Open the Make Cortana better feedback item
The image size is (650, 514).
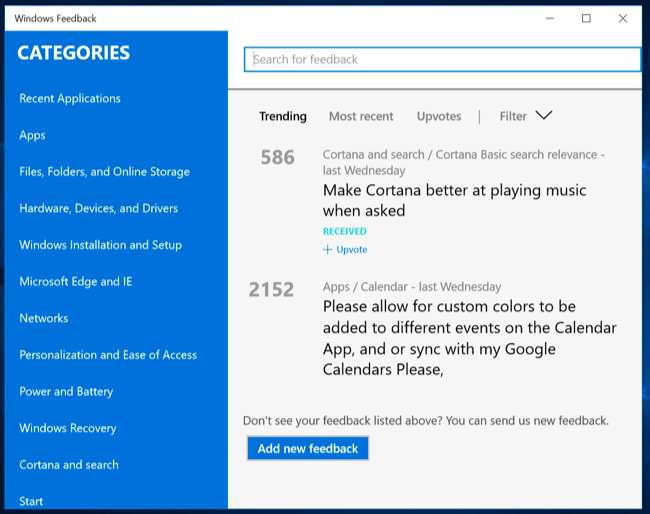[454, 200]
